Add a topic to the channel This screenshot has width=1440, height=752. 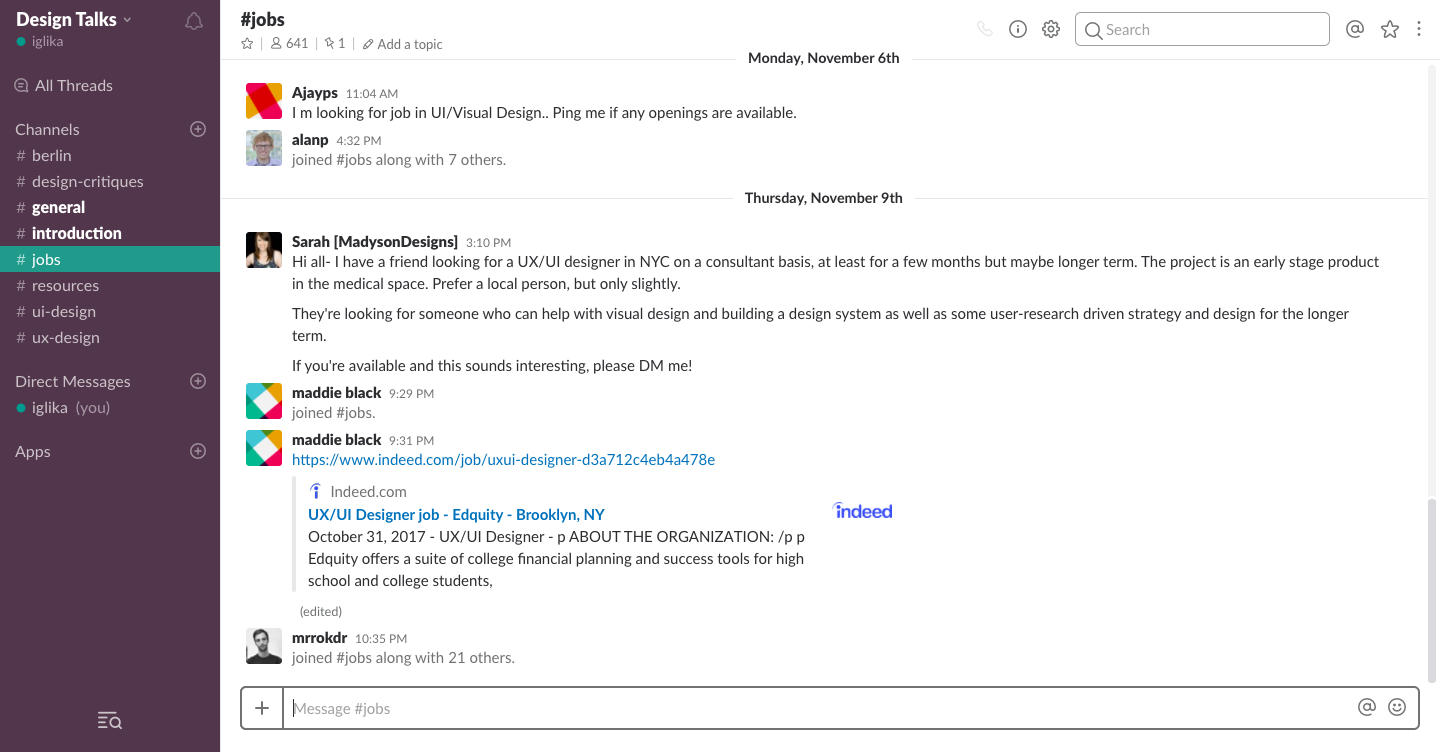(x=403, y=44)
